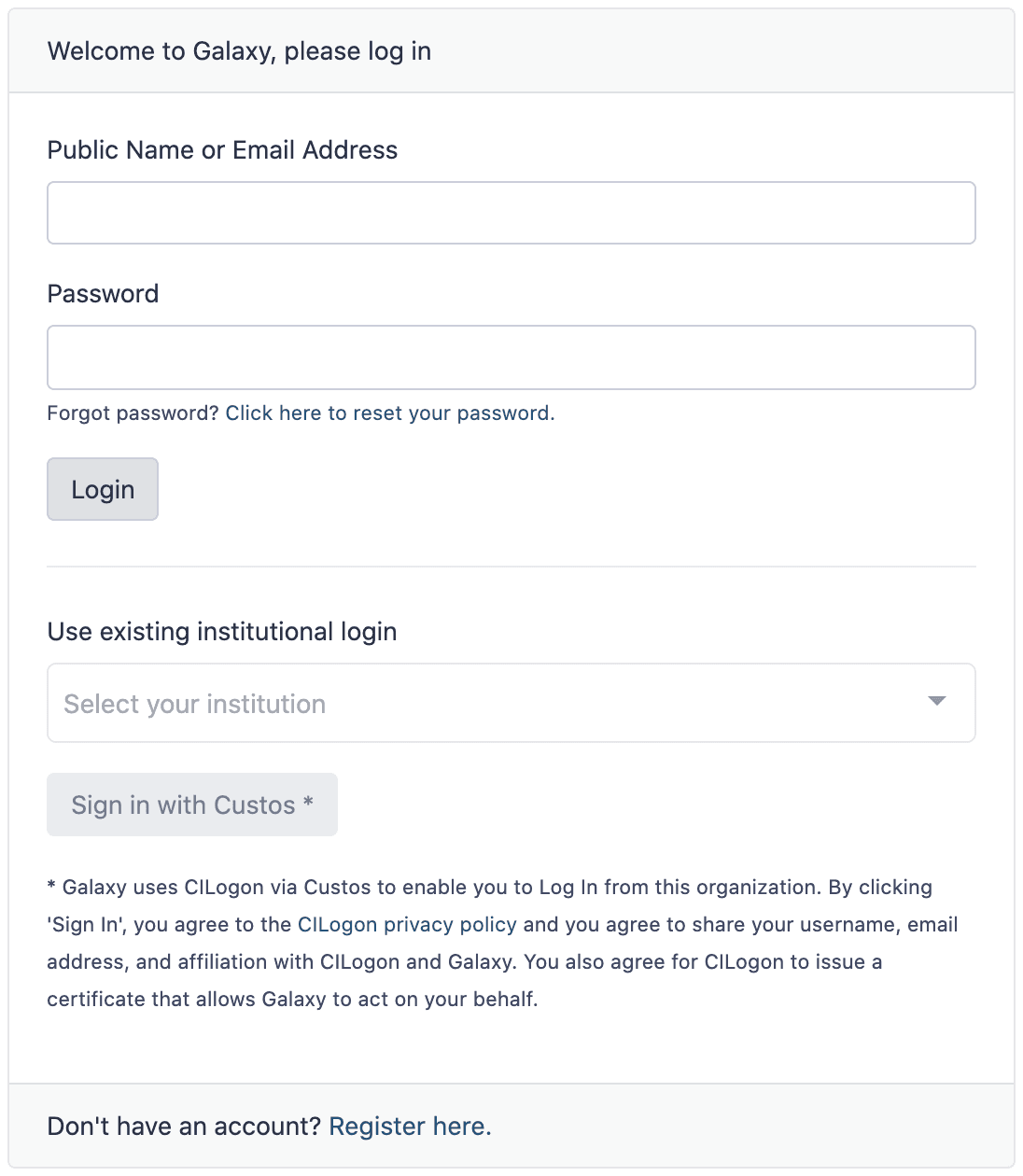The width and height of the screenshot is (1023, 1176).
Task: Click the Forgot password text
Action: pyautogui.click(x=132, y=413)
